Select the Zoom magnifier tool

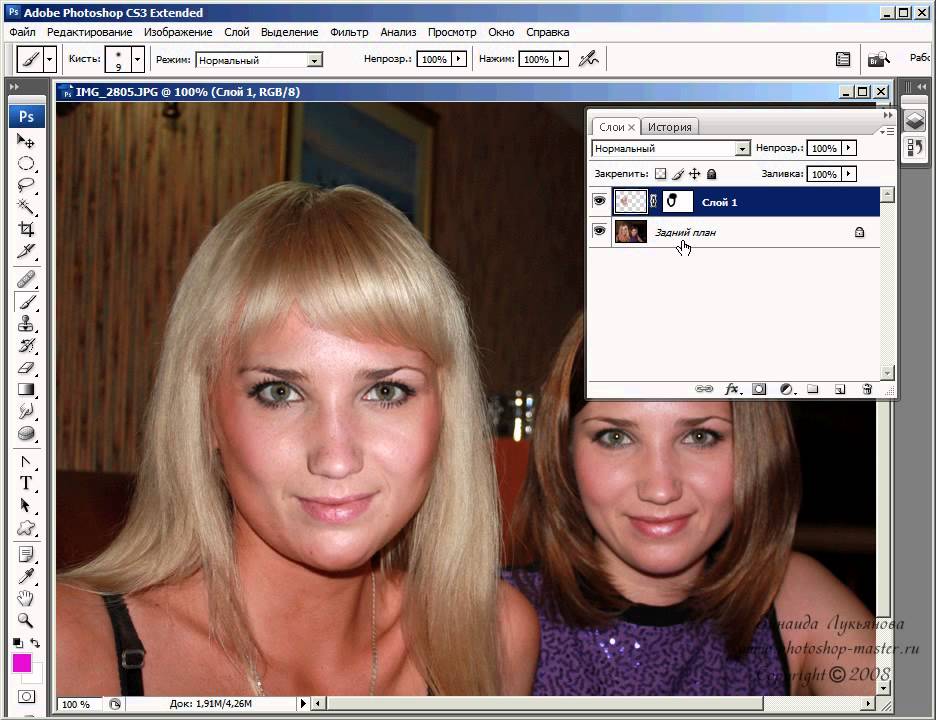(x=26, y=620)
